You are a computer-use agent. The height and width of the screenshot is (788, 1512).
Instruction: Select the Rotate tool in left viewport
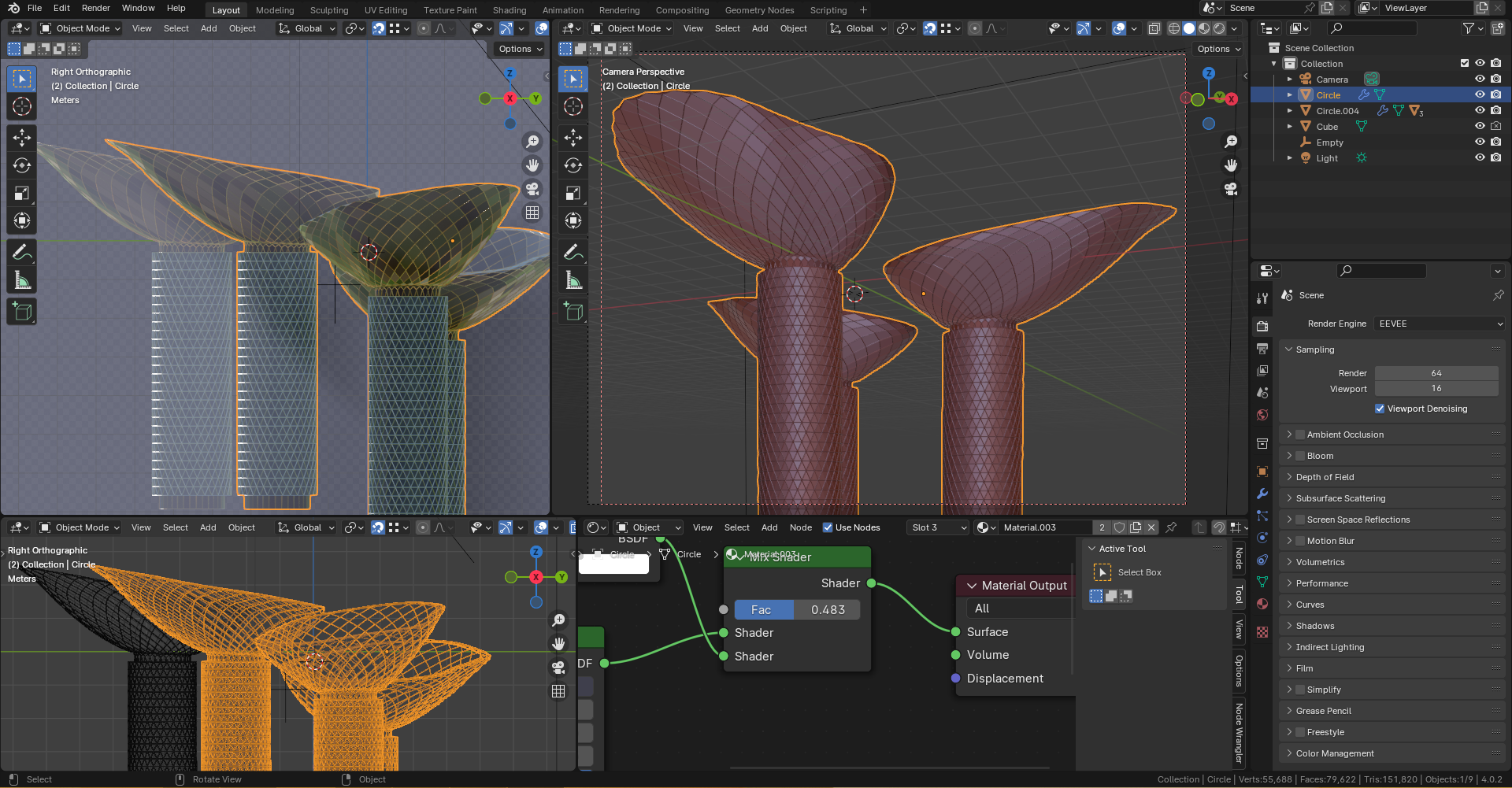[22, 165]
